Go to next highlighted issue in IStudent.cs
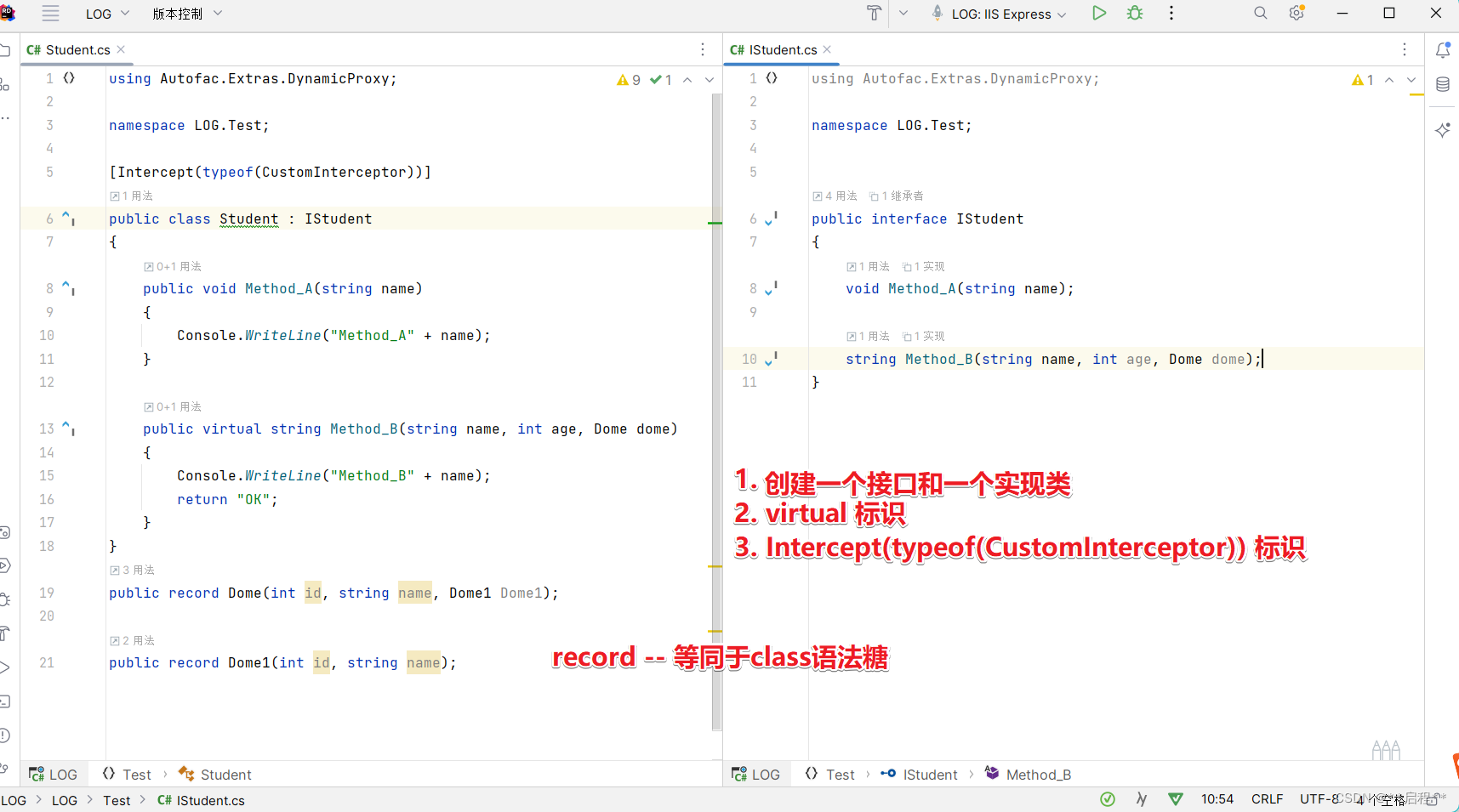 tap(1411, 80)
